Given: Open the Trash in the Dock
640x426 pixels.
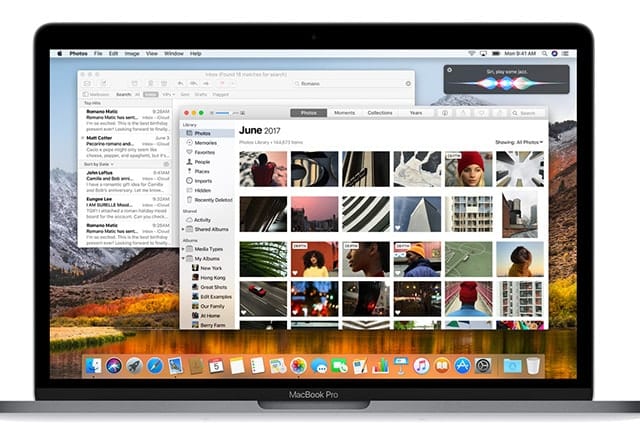Looking at the screenshot, I should (533, 366).
